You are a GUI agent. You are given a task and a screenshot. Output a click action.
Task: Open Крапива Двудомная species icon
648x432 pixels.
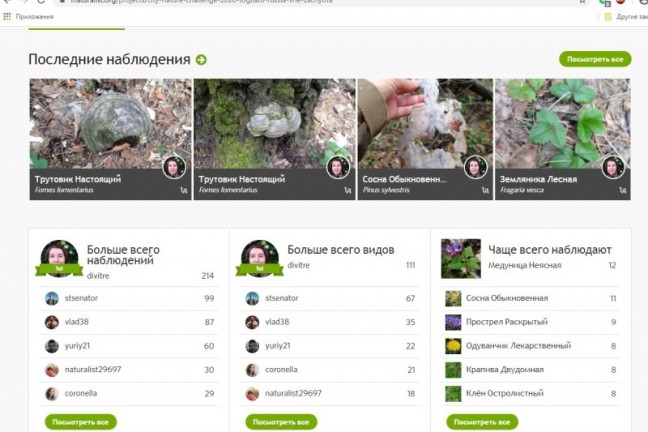[x=453, y=370]
